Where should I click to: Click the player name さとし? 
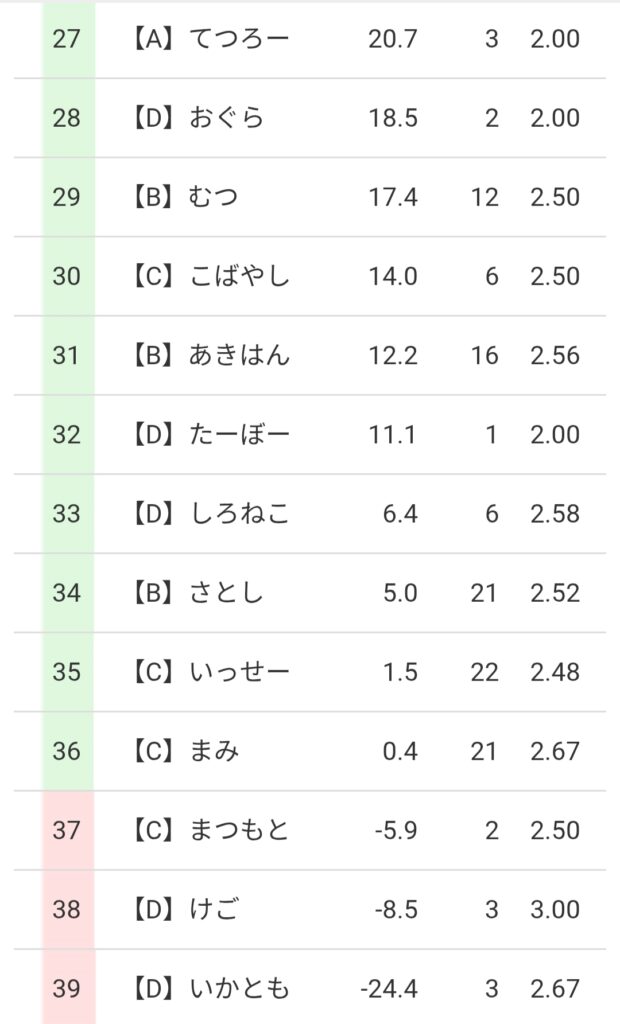tap(227, 593)
